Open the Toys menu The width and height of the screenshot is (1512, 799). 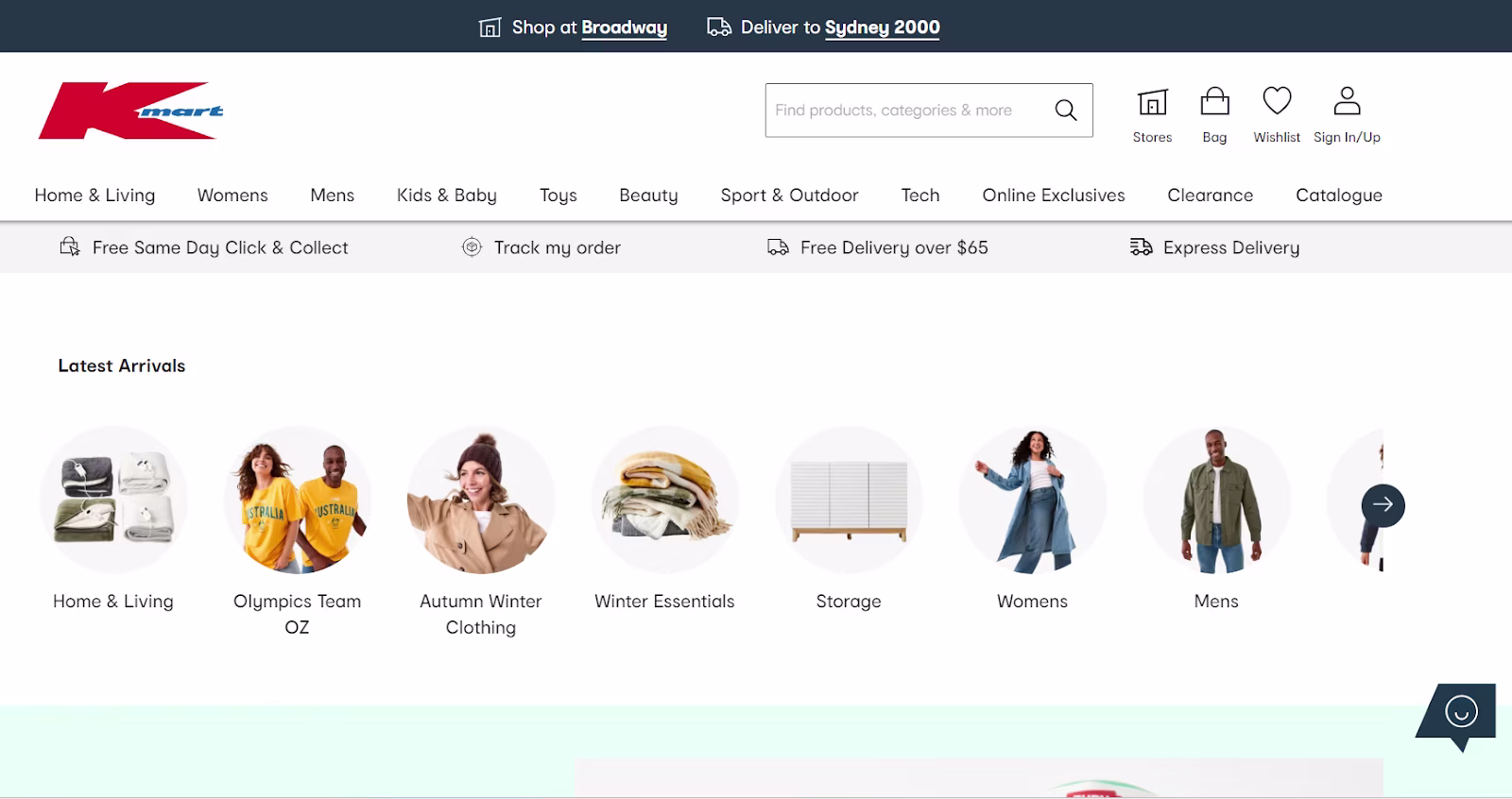coord(558,195)
